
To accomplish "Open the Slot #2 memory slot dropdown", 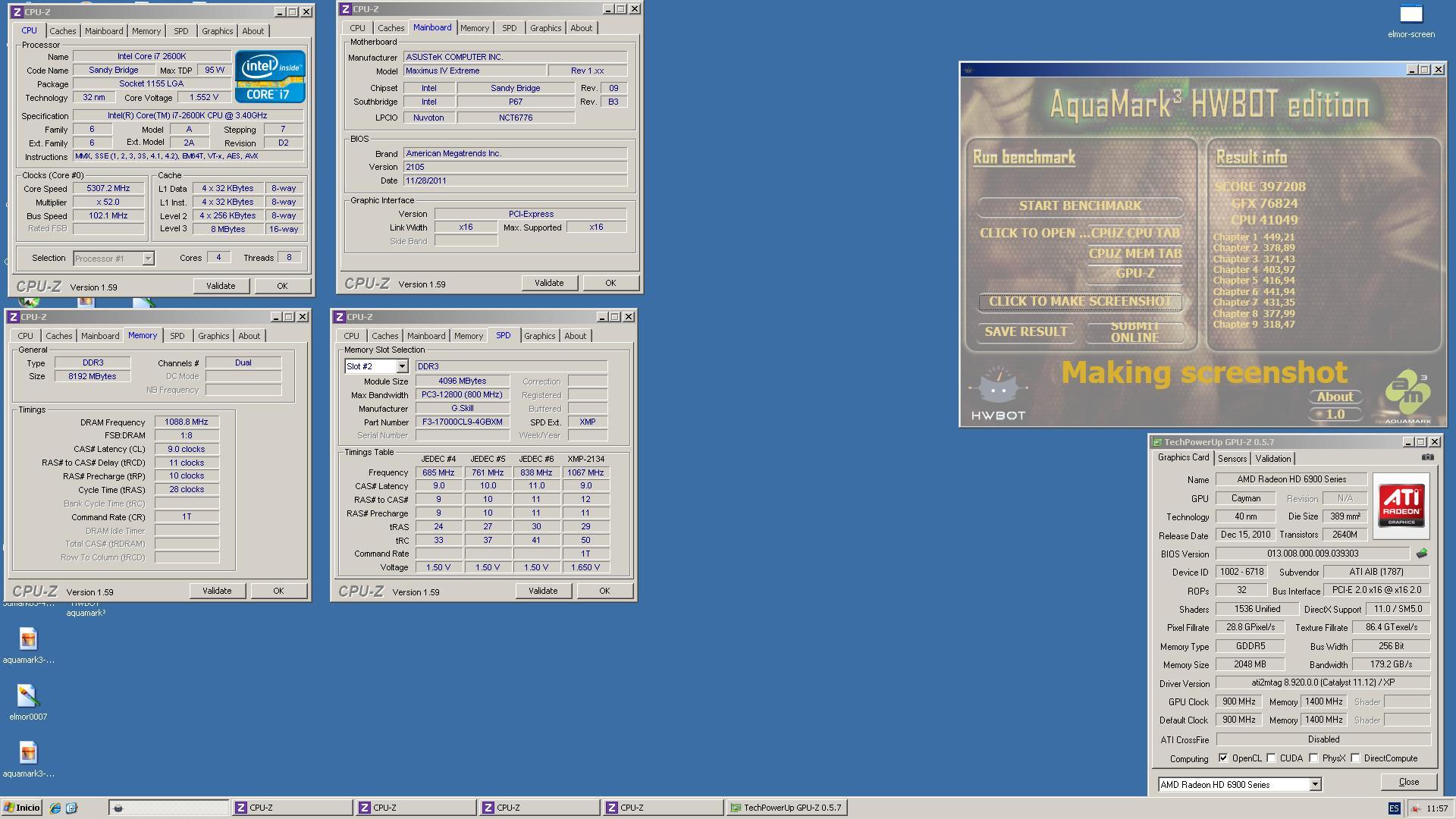I will coord(402,366).
